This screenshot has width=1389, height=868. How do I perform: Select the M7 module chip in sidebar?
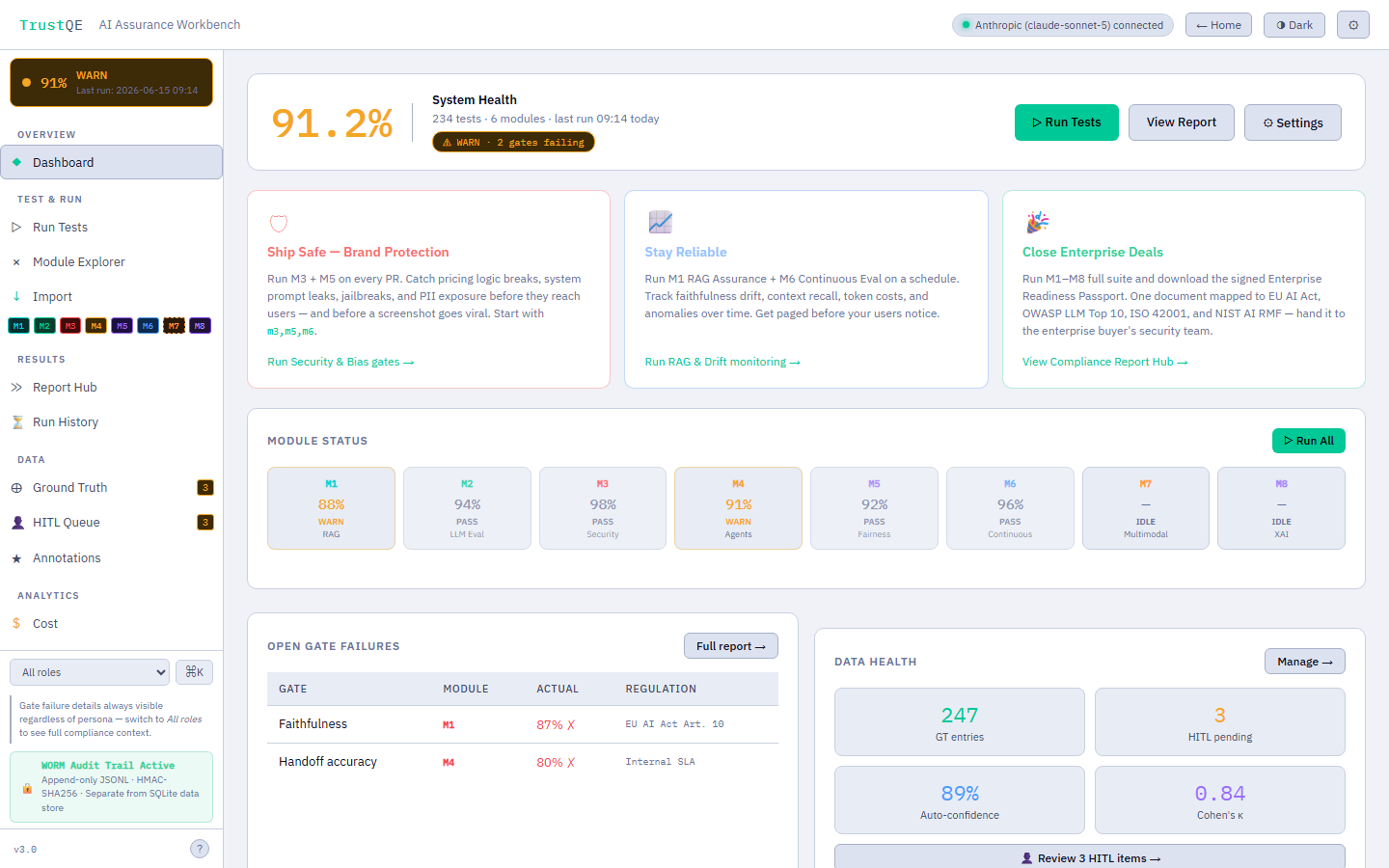tap(174, 326)
